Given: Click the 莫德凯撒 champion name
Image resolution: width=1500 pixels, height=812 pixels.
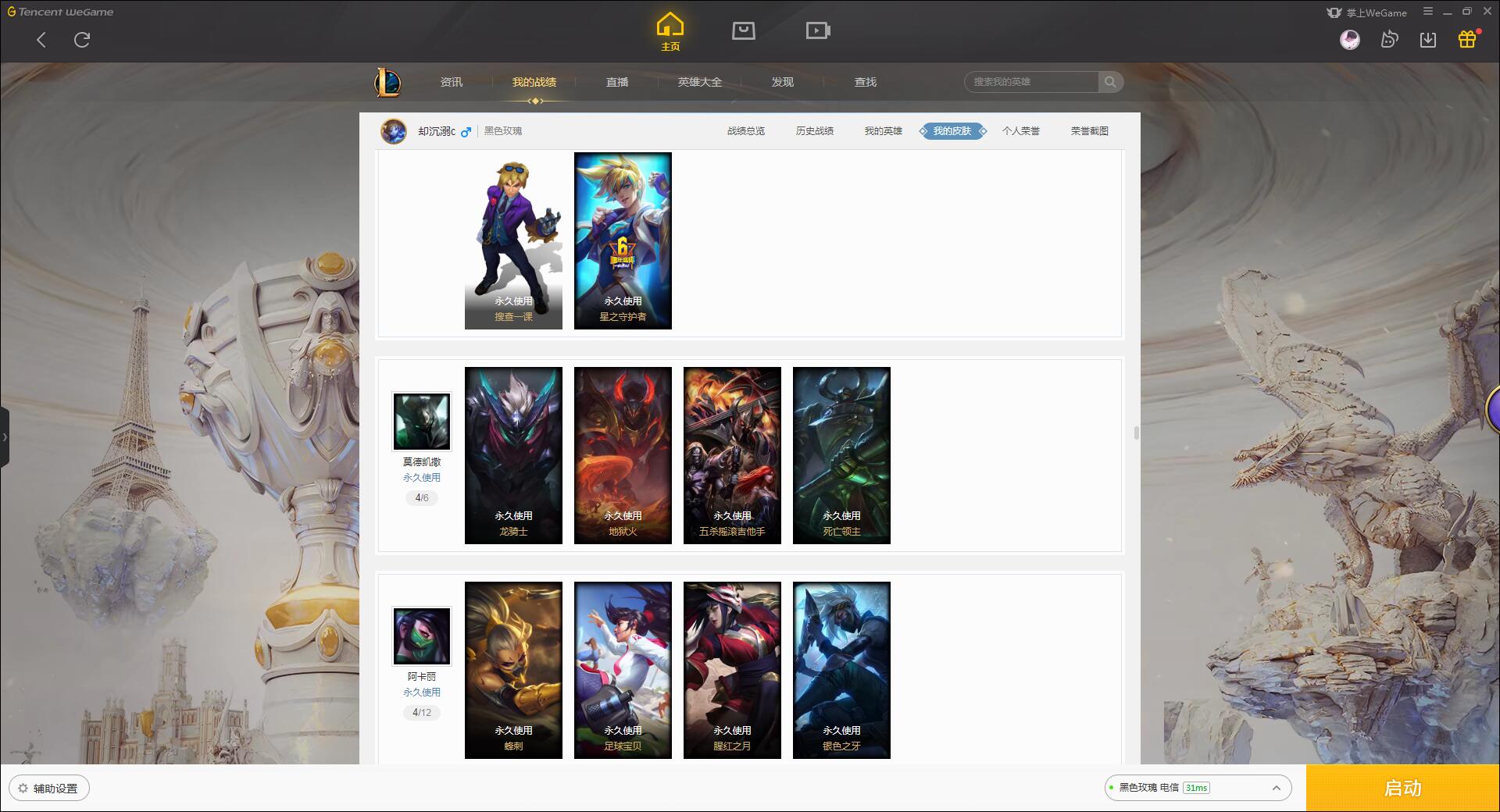Looking at the screenshot, I should 422,462.
